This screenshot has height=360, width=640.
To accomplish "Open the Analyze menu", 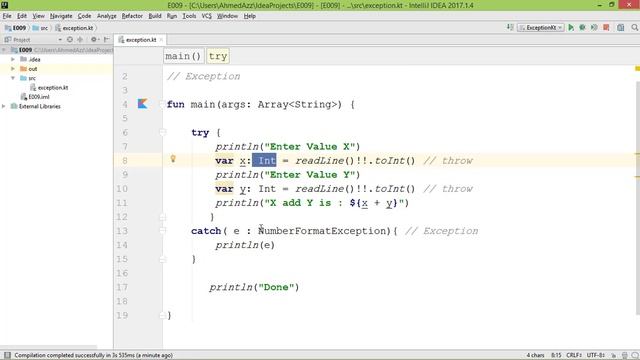I will [107, 16].
